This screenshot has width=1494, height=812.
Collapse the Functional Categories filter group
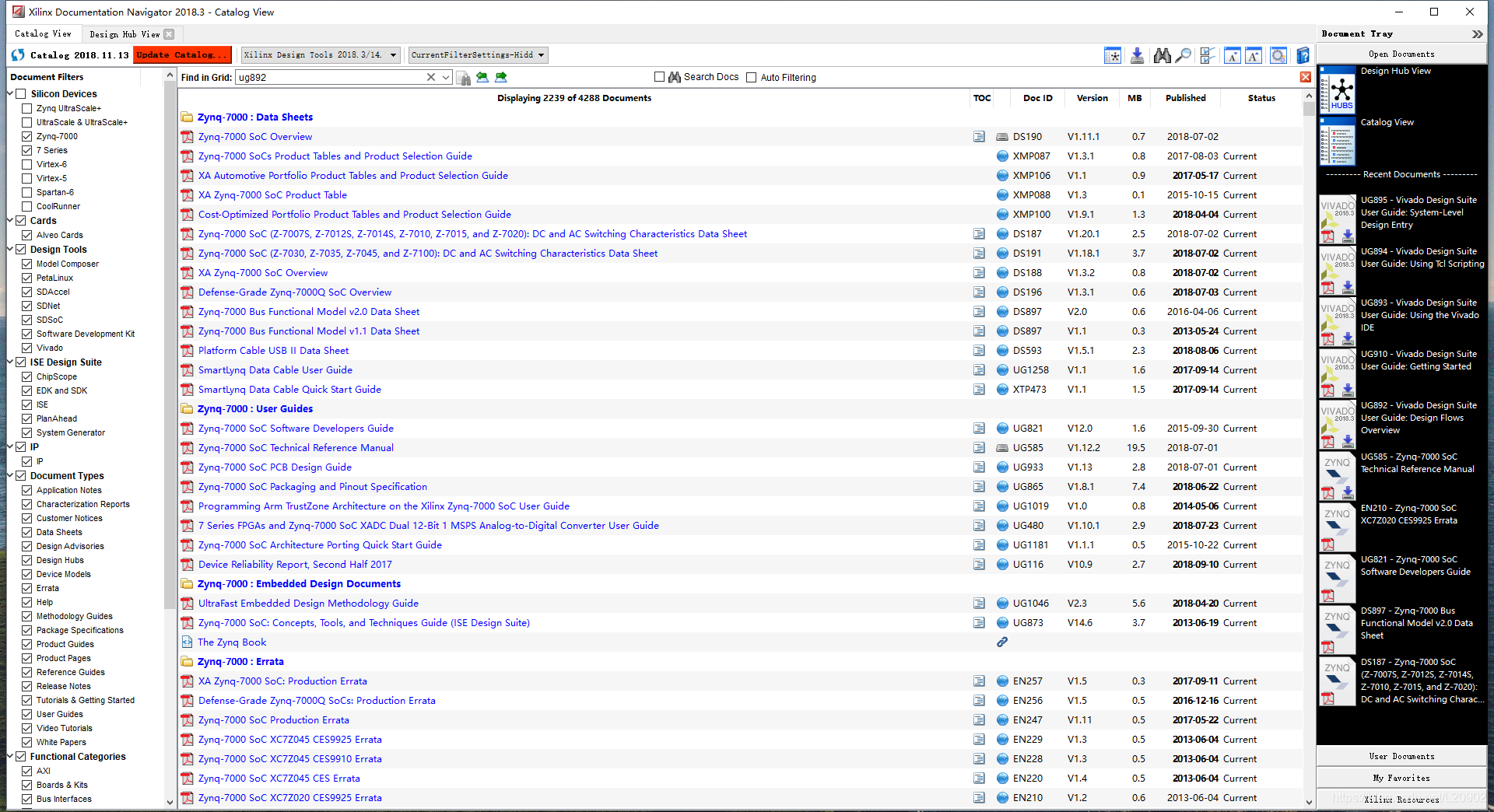pos(10,756)
